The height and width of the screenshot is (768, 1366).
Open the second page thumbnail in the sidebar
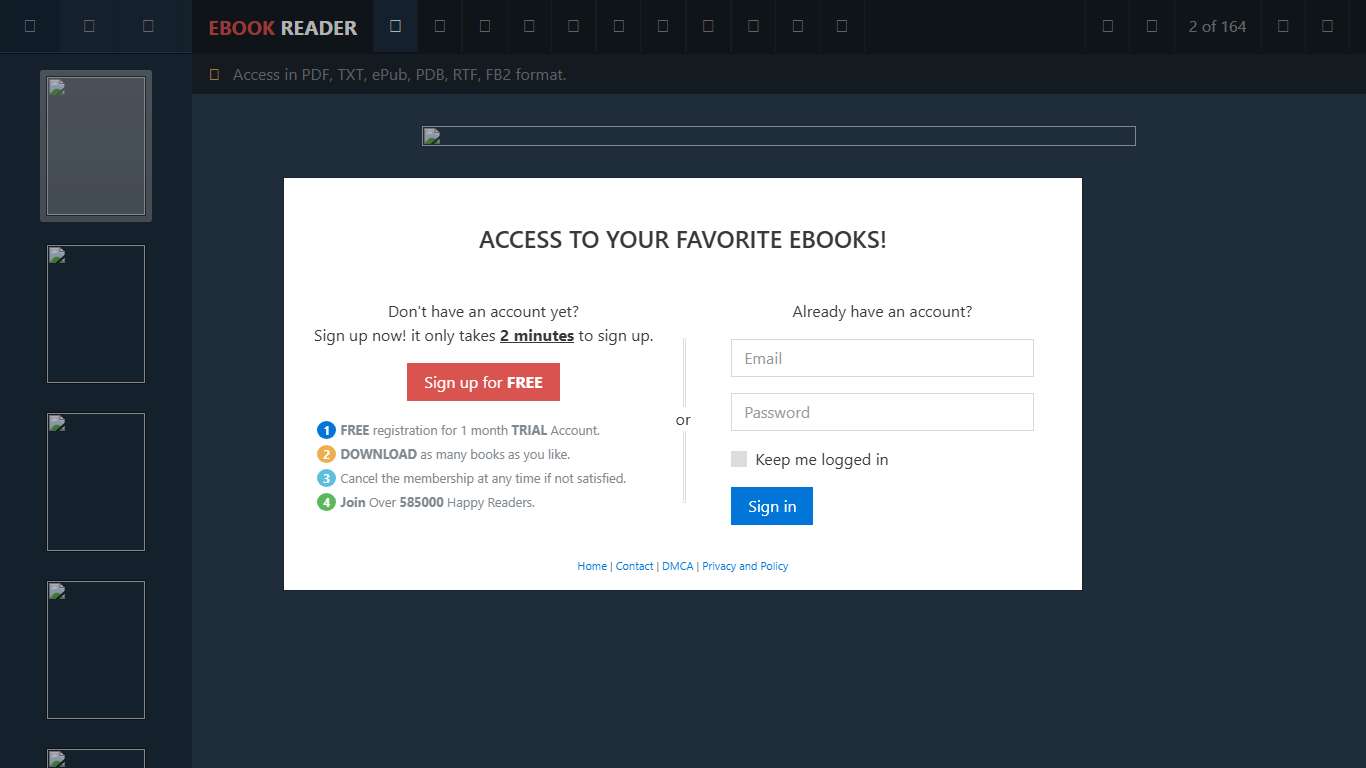(x=96, y=314)
